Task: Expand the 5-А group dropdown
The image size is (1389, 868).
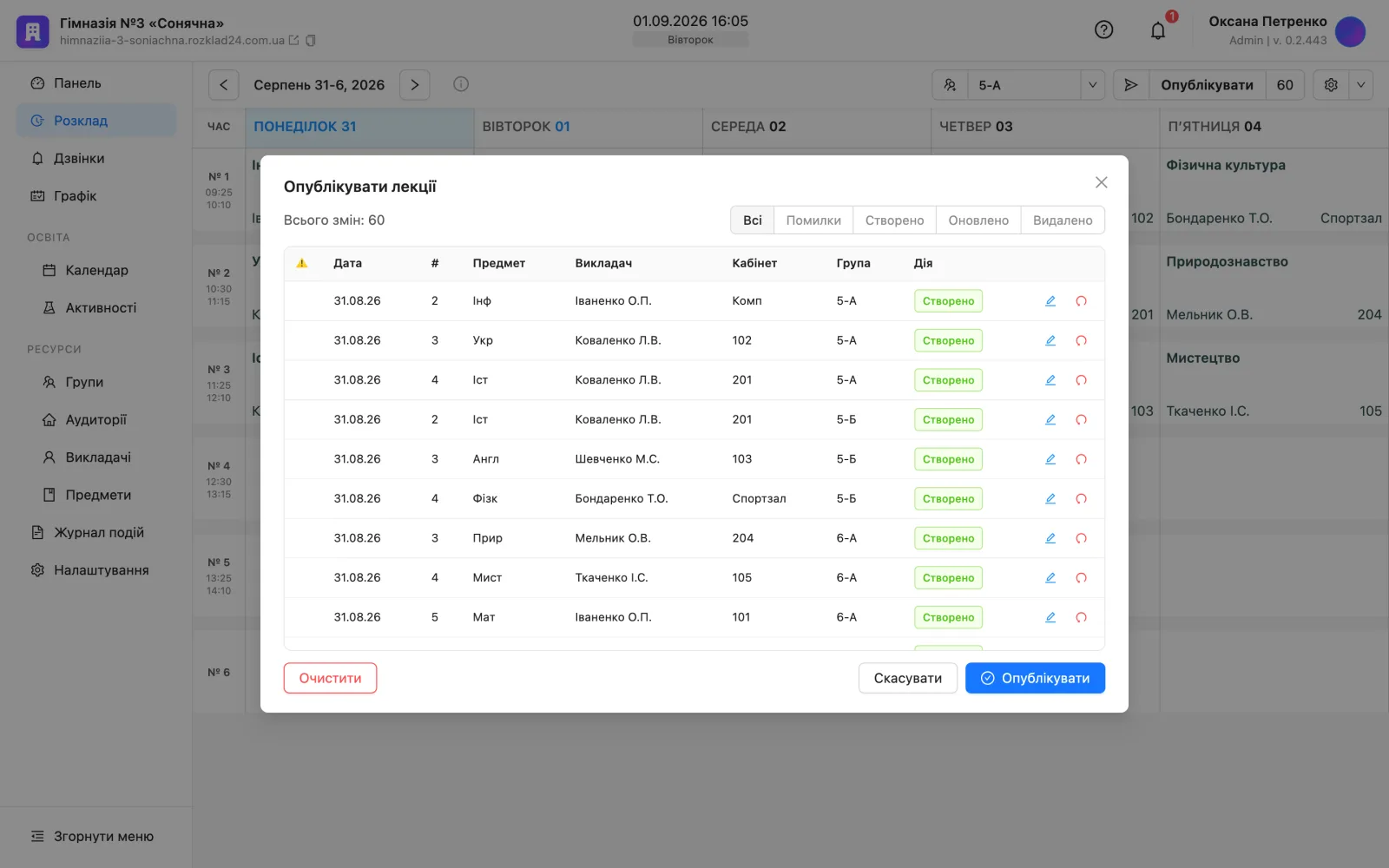Action: pos(1092,85)
